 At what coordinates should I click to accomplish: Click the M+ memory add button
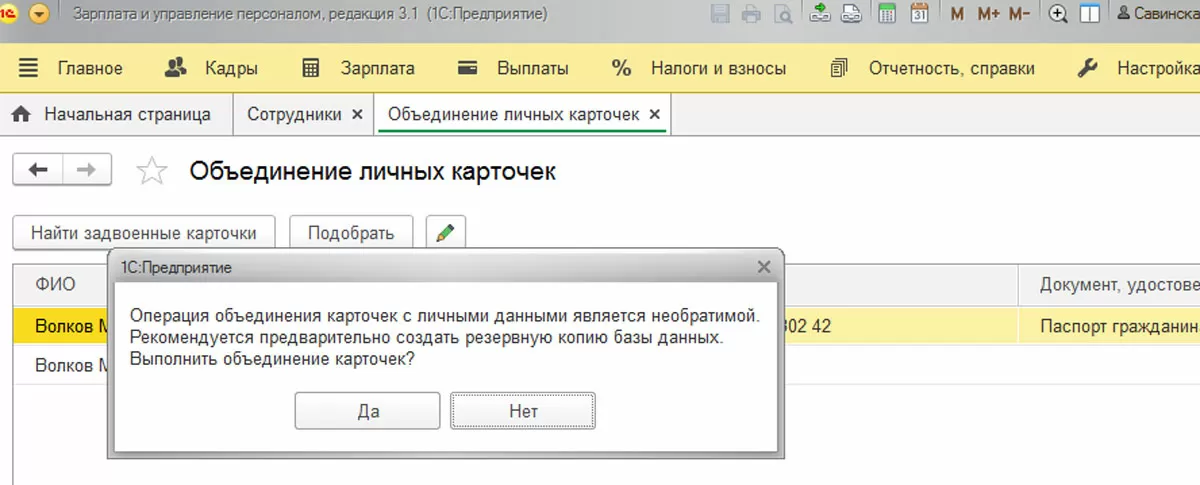tap(988, 14)
